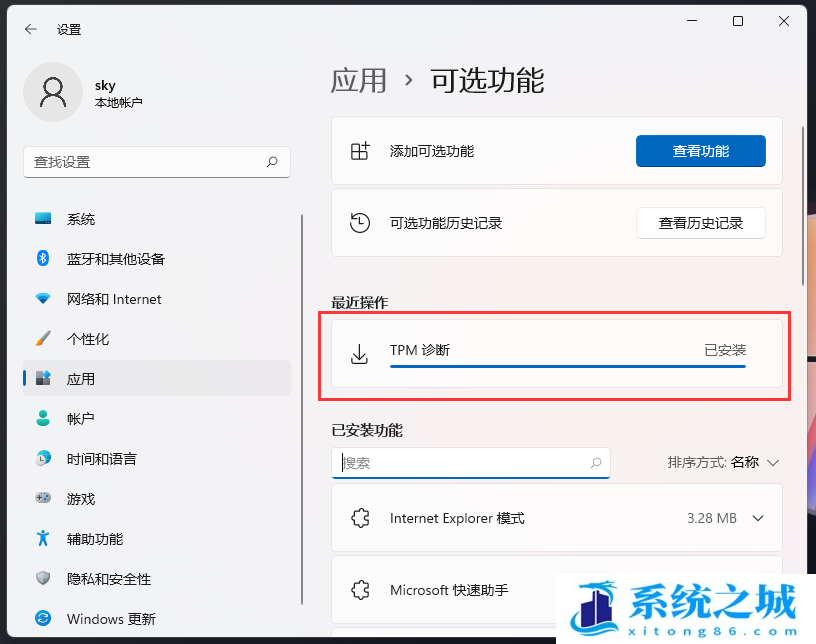Expand the Internet Explorer 模式 entry
The image size is (816, 644).
[757, 518]
